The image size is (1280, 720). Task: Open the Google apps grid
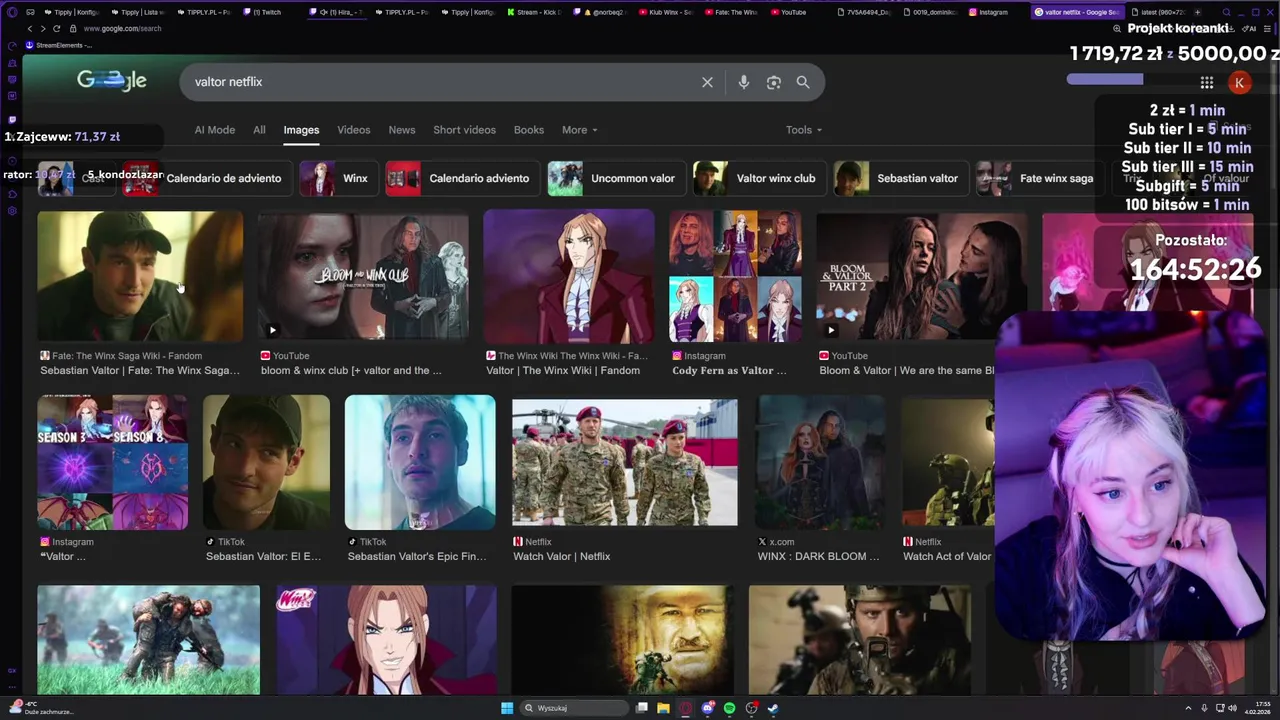coord(1207,83)
